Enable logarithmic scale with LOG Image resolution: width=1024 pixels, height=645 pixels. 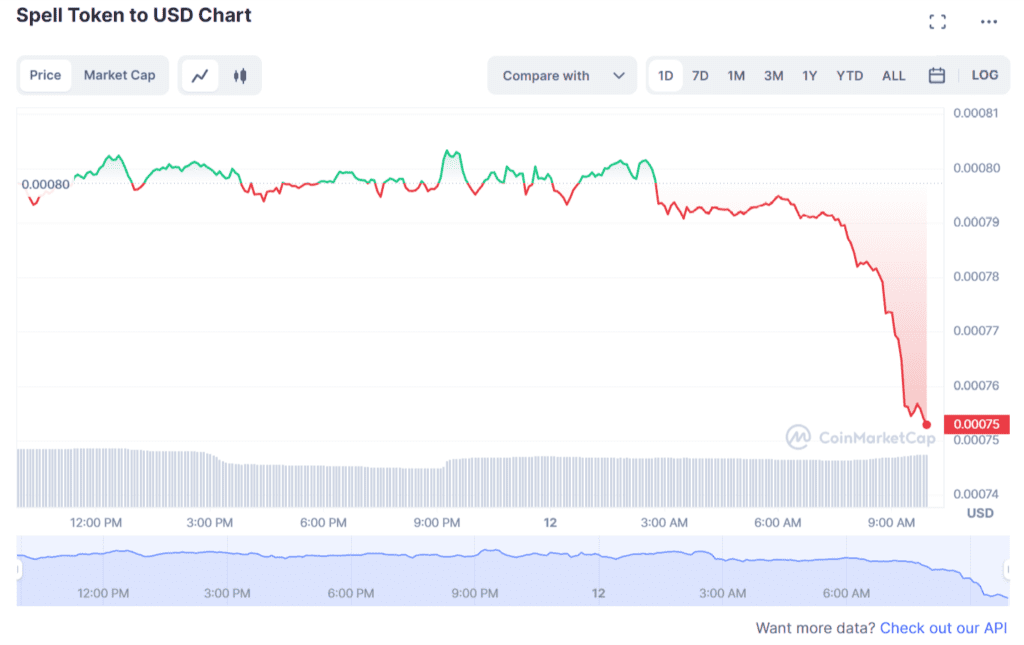click(x=985, y=75)
